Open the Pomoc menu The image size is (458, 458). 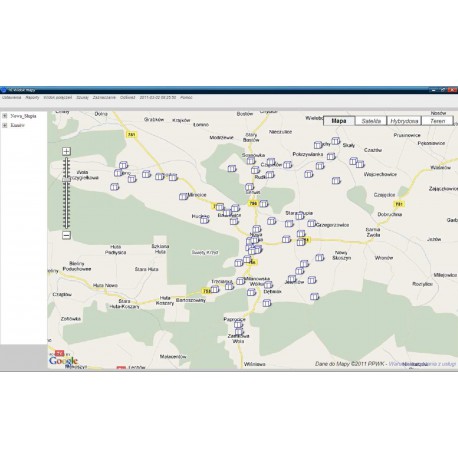tap(186, 98)
